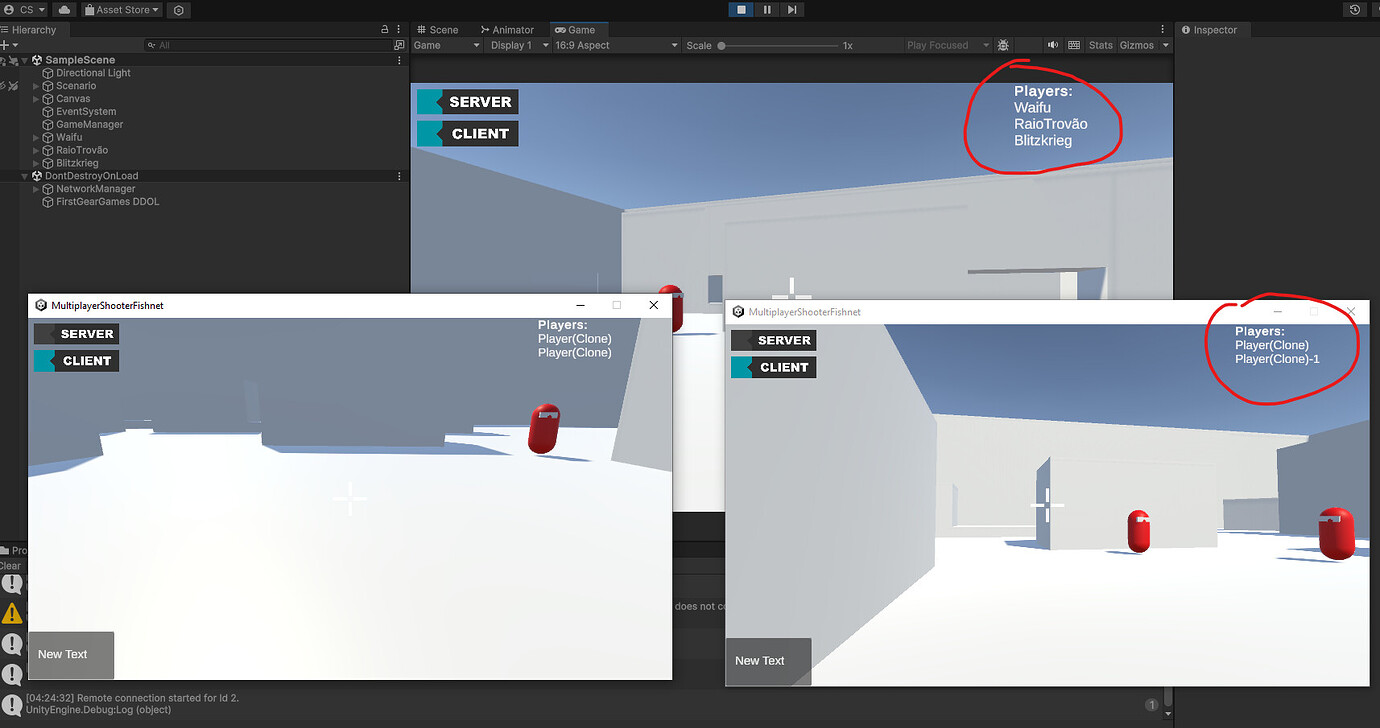Pause play mode with the pause button

[x=766, y=10]
